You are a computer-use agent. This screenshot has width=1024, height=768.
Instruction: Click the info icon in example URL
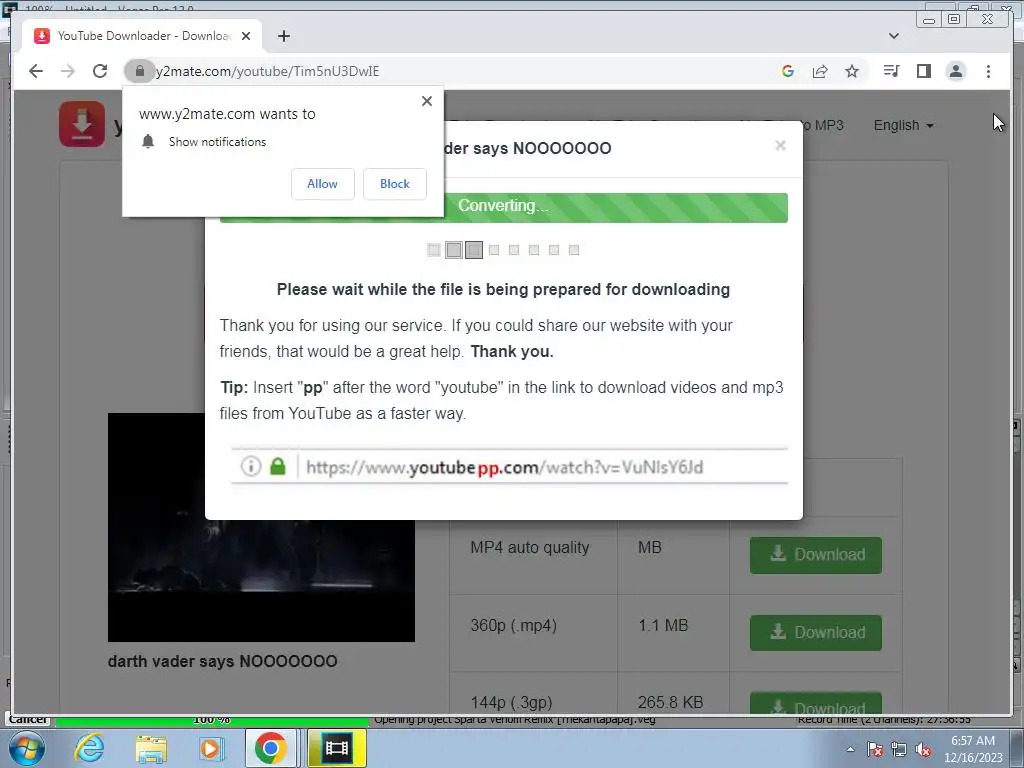tap(251, 466)
